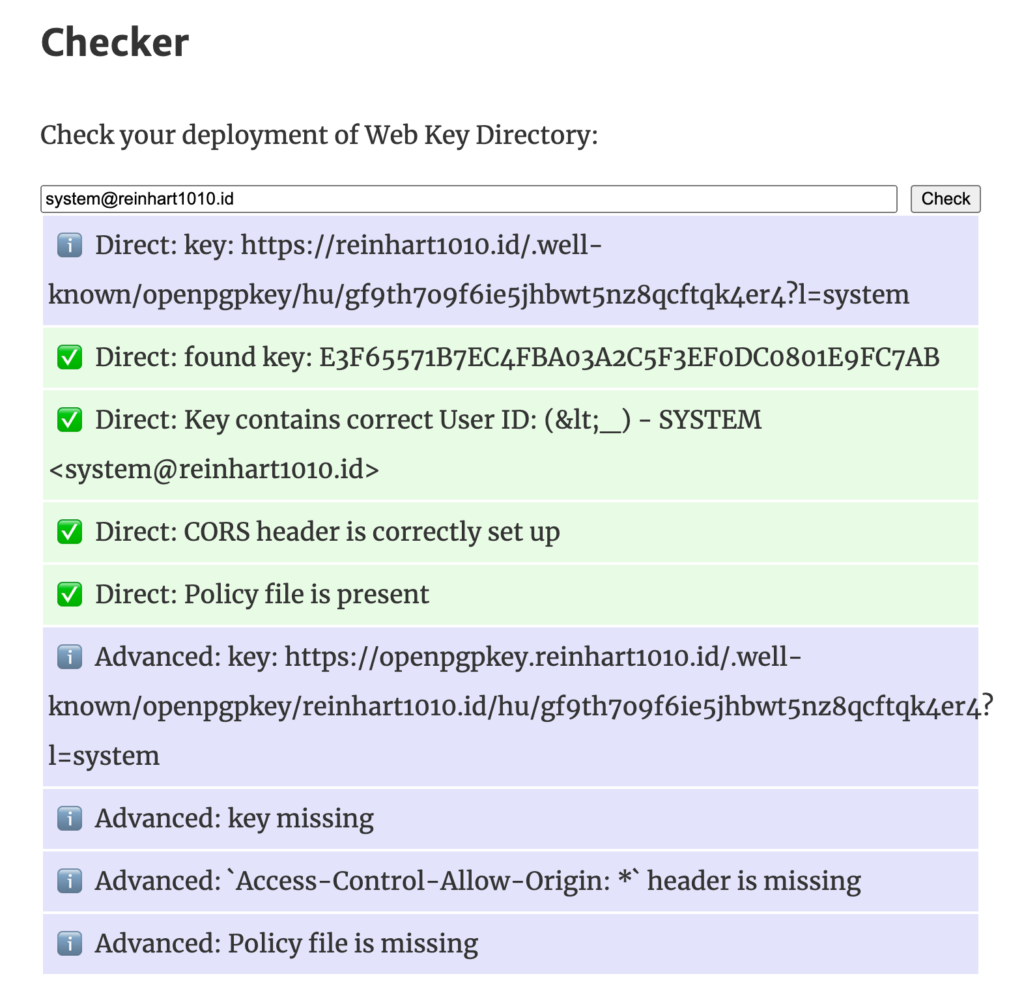Click info icon beside Advanced key missing
The height and width of the screenshot is (1002, 1024).
tap(69, 819)
